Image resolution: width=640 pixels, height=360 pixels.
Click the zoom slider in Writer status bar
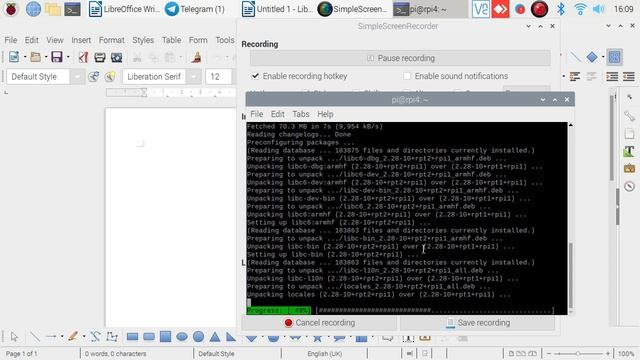pyautogui.click(x=578, y=353)
